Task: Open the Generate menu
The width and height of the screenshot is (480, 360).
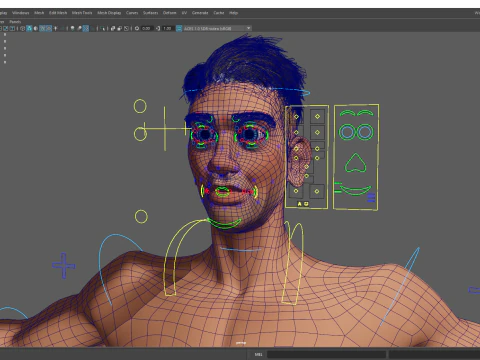Action: coord(200,13)
